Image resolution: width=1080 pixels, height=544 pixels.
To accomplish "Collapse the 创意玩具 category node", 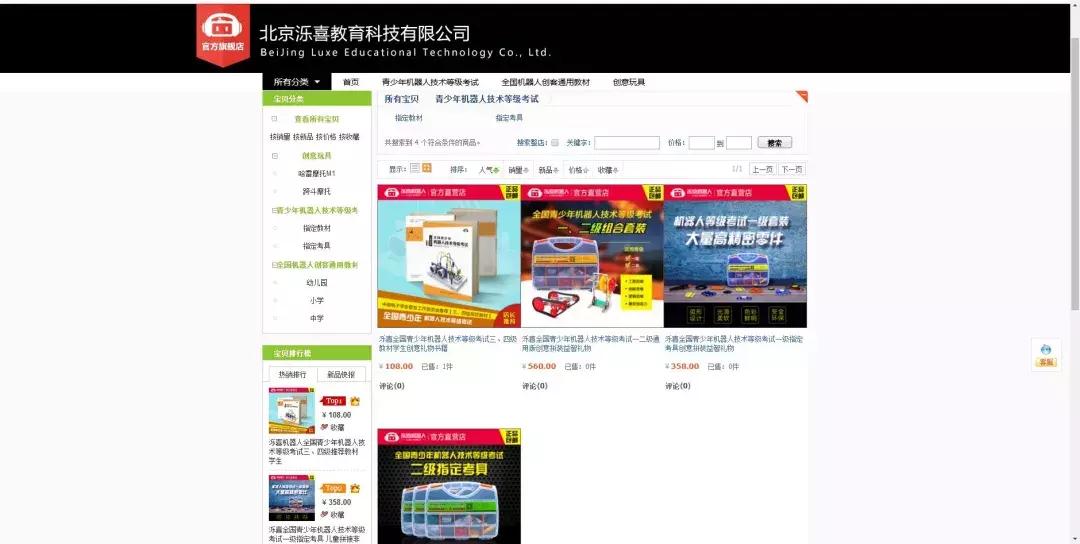I will (275, 156).
